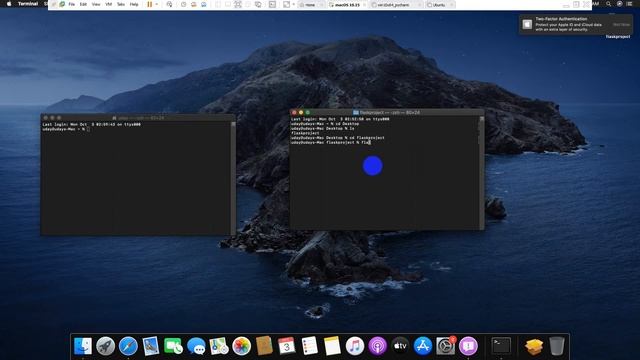Click the take snapshot clock icon
The height and width of the screenshot is (360, 640).
[183, 4]
